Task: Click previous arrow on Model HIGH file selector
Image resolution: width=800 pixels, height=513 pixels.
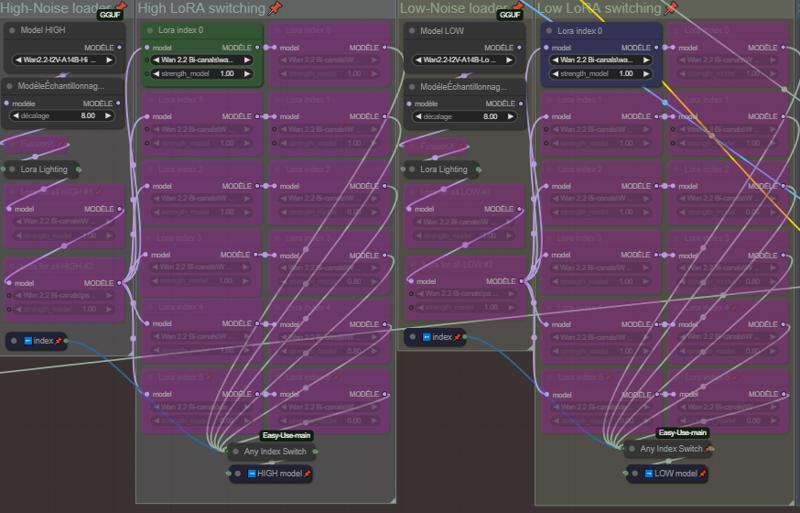Action: 18,60
